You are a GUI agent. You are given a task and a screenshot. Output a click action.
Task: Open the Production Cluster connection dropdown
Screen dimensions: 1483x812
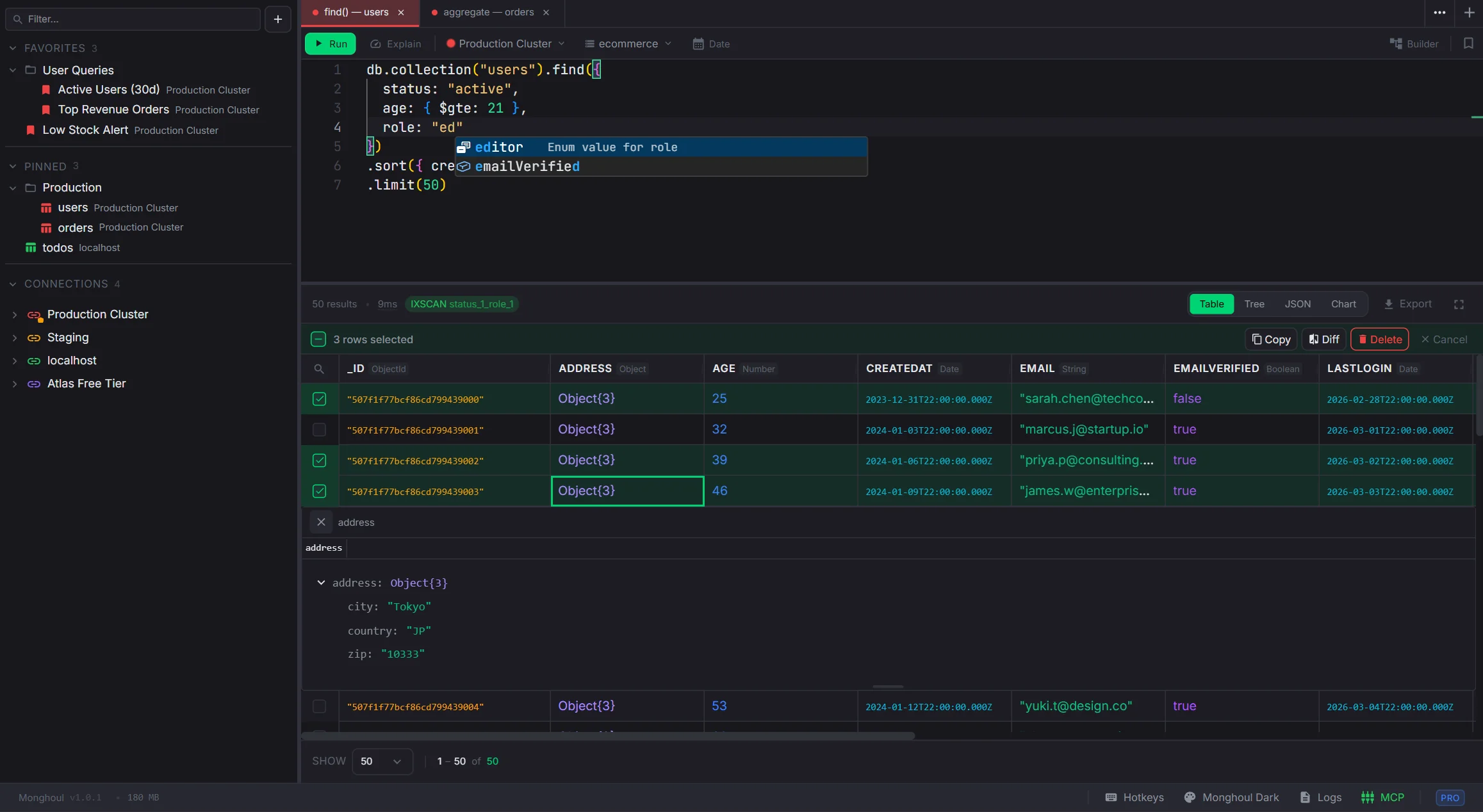point(505,44)
